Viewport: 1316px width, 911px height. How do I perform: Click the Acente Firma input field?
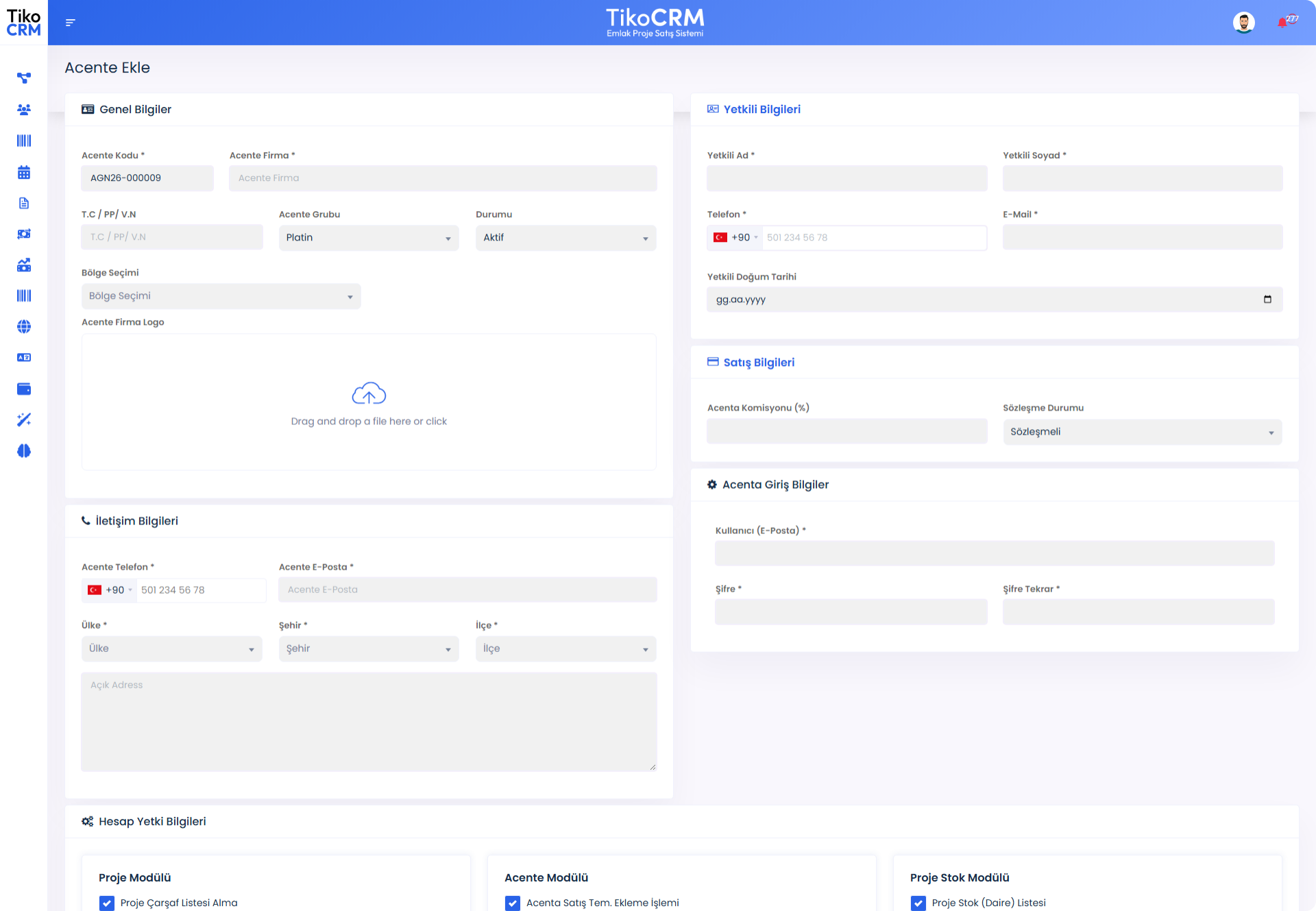click(443, 178)
